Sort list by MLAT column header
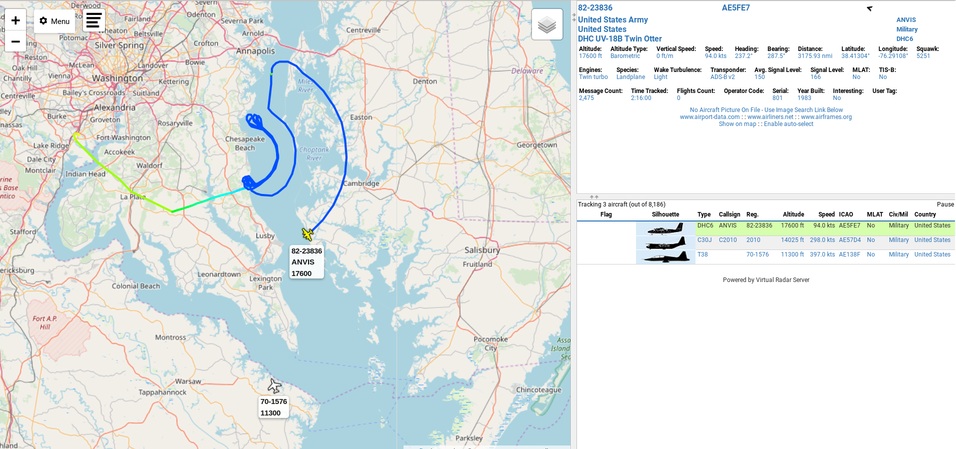This screenshot has height=449, width=956. (875, 215)
